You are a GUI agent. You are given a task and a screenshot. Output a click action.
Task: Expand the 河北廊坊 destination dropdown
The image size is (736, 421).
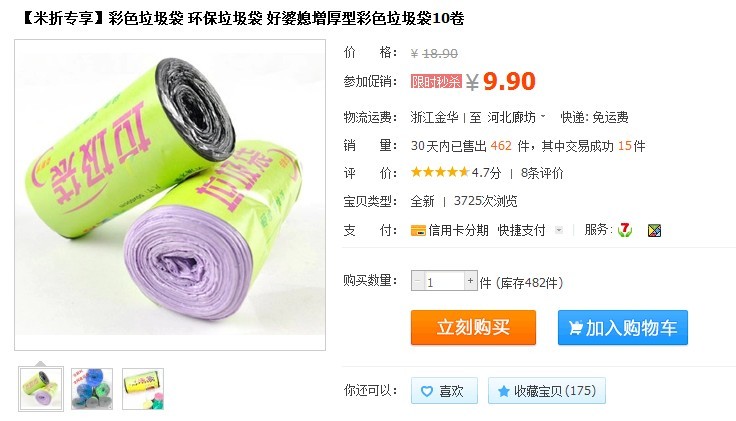(x=544, y=115)
